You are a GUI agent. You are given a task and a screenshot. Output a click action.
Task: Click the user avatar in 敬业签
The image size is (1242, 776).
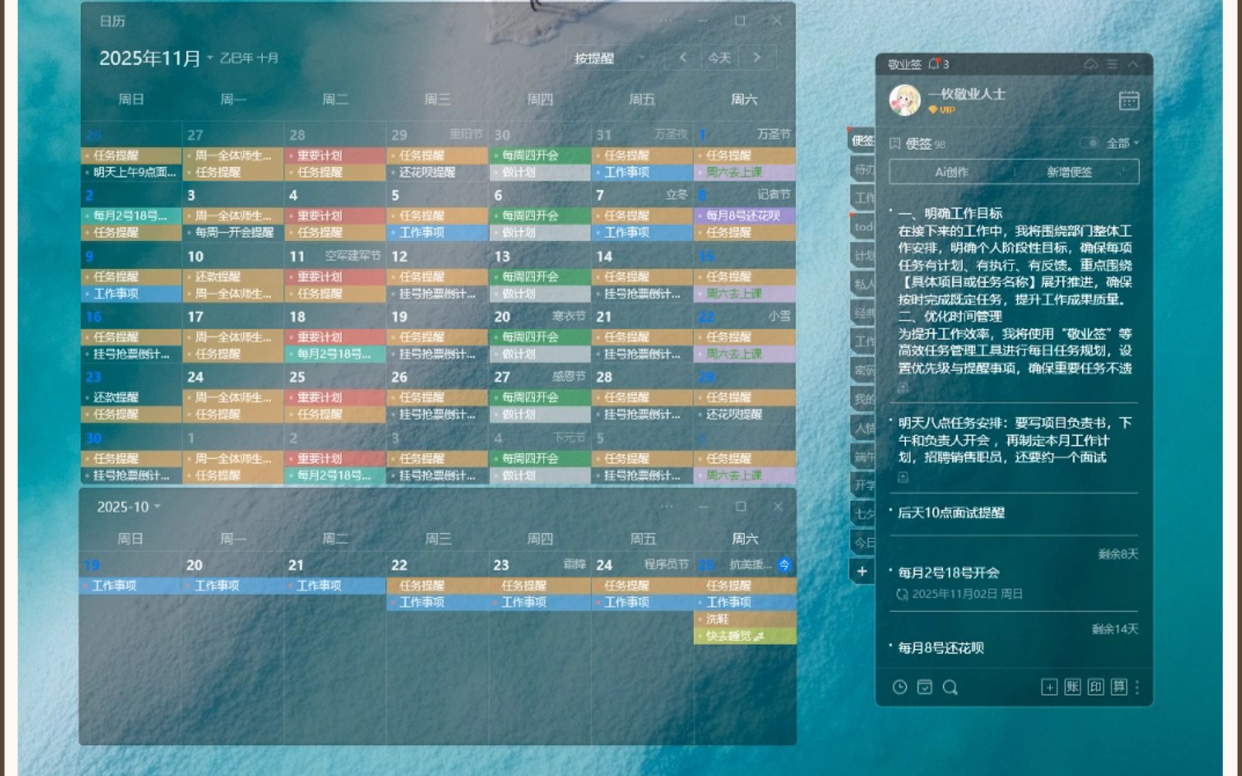point(905,100)
